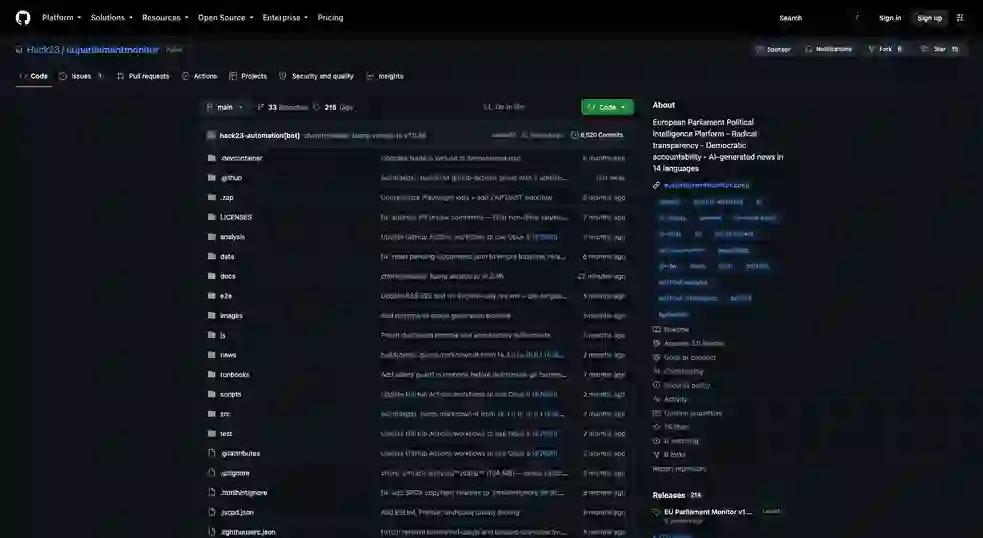Open the data folder
Image resolution: width=983 pixels, height=538 pixels.
[227, 256]
